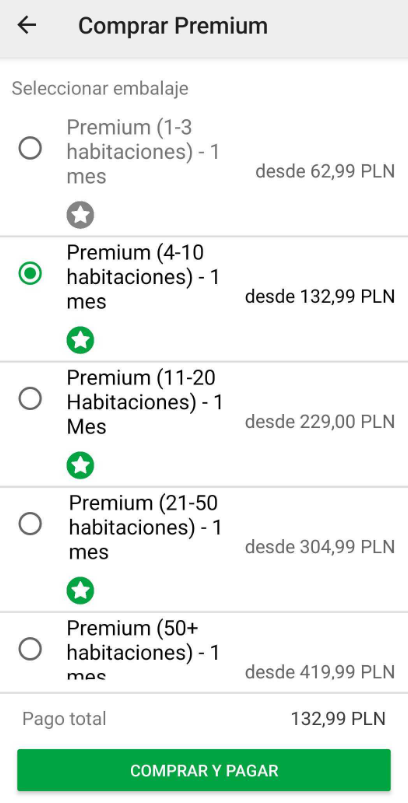Select the Premium 1-3 habitaciones radio button
408x803 pixels.
click(30, 149)
